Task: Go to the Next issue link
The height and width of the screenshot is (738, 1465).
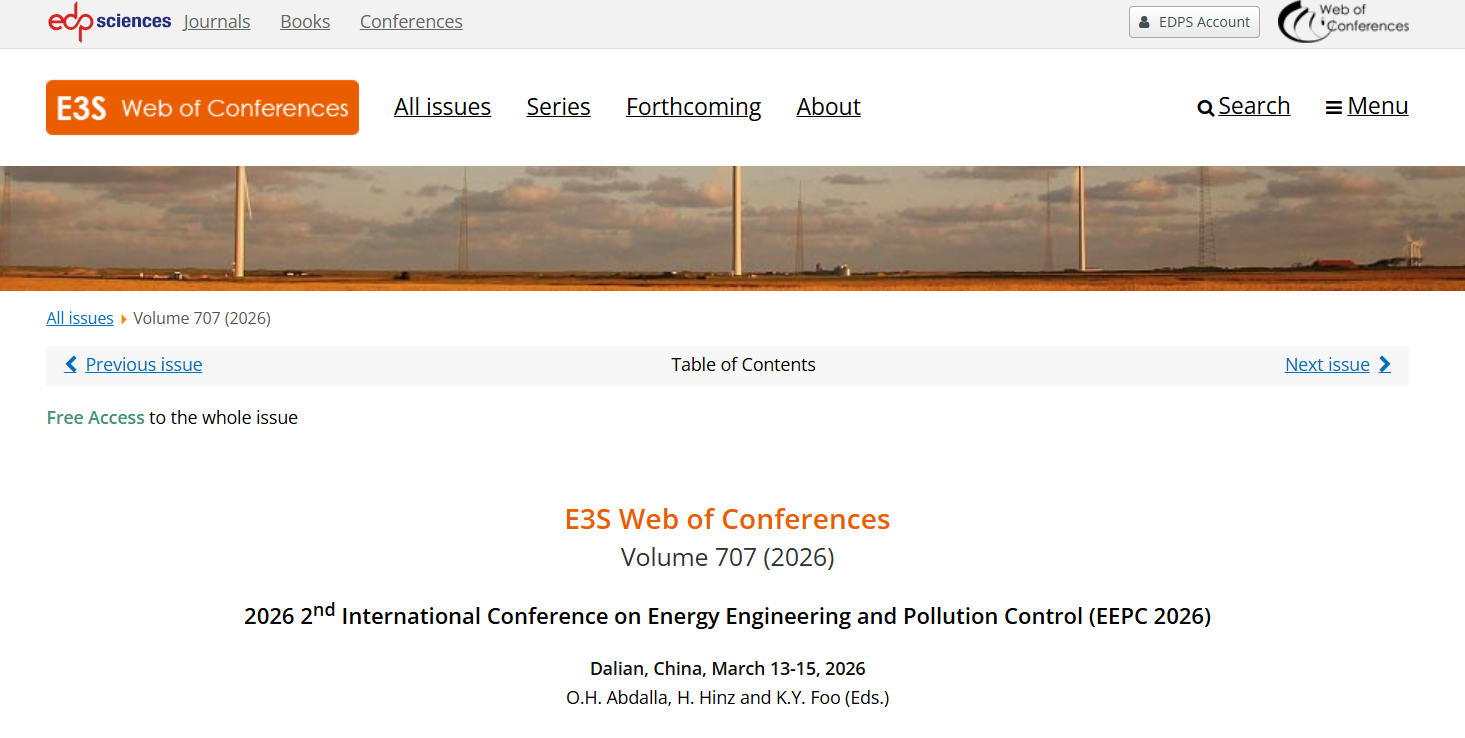Action: (1327, 364)
